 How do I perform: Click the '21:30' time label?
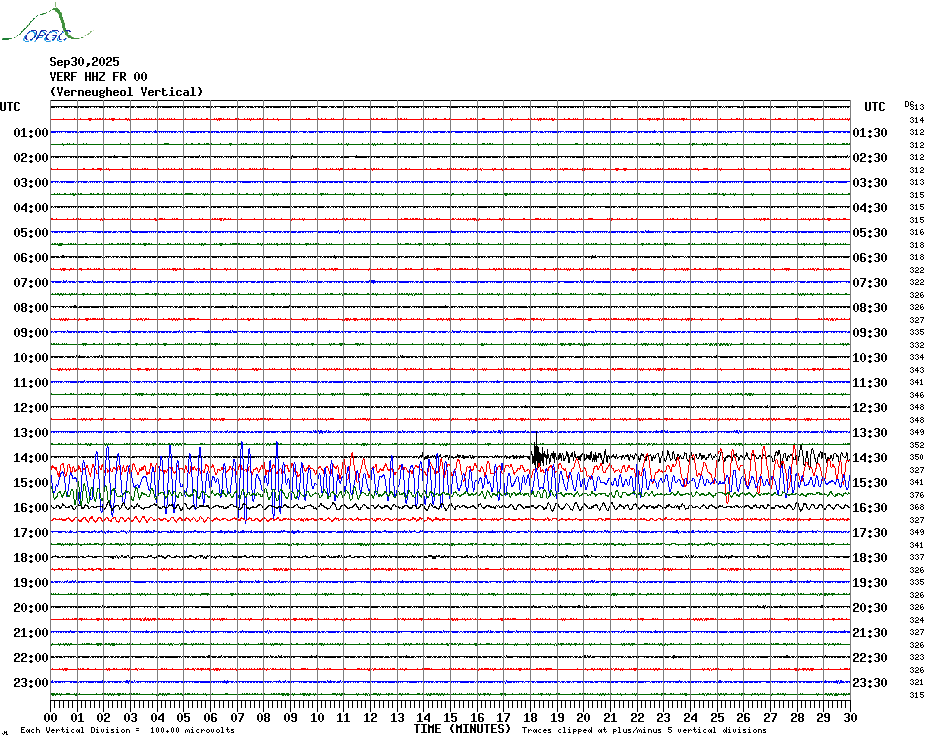pos(870,632)
